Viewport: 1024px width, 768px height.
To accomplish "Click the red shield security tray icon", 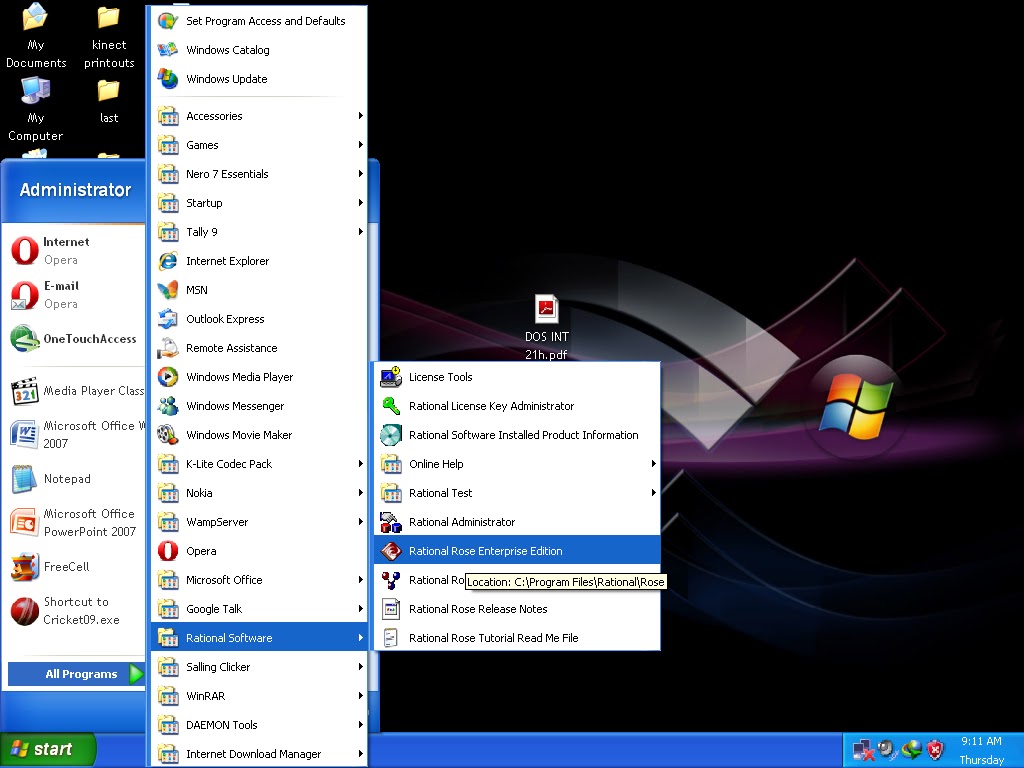I will pos(936,750).
